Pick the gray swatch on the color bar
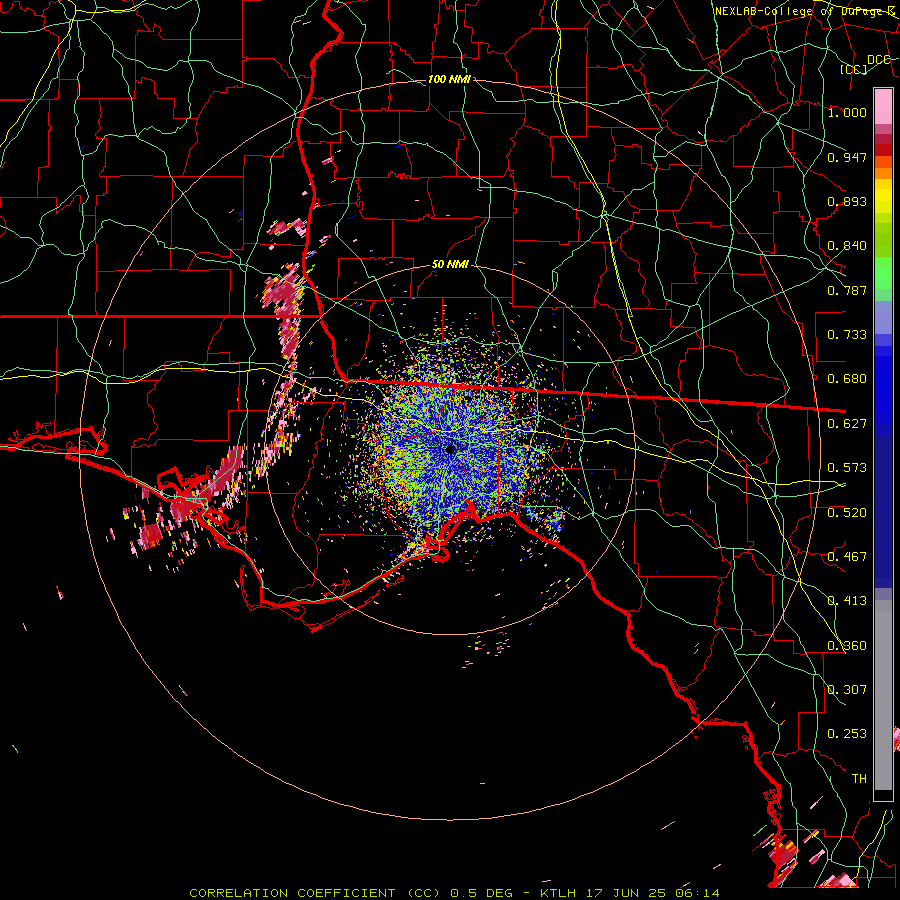This screenshot has width=900, height=900. click(883, 695)
